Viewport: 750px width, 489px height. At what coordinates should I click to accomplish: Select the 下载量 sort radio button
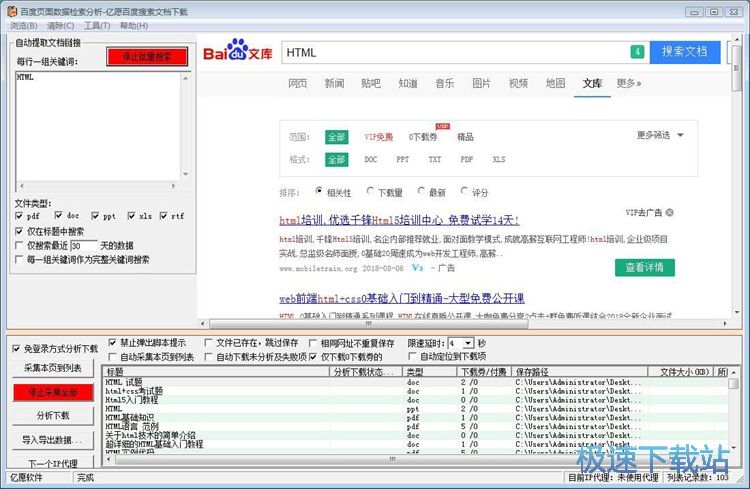point(370,191)
